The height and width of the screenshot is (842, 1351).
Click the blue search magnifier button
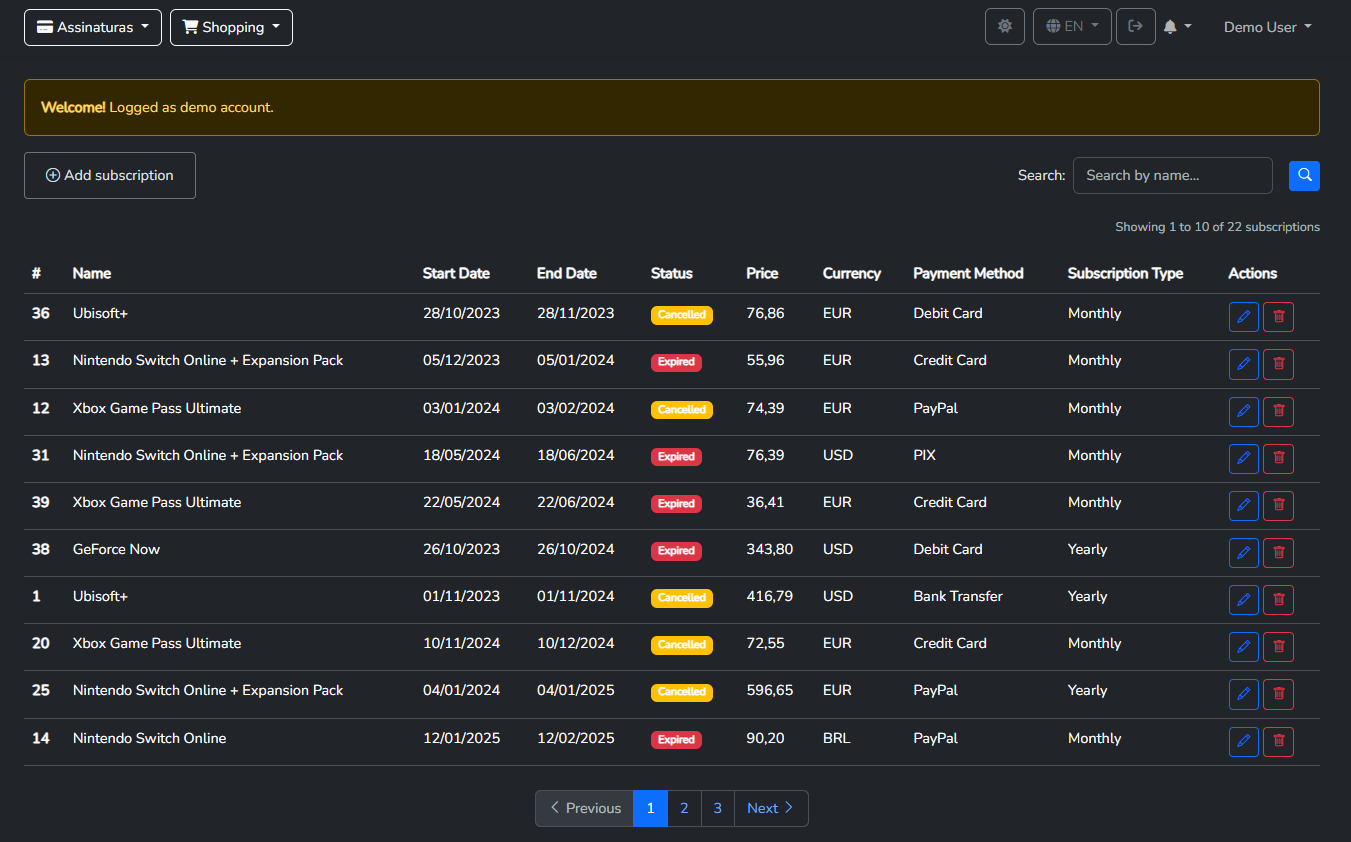point(1304,176)
